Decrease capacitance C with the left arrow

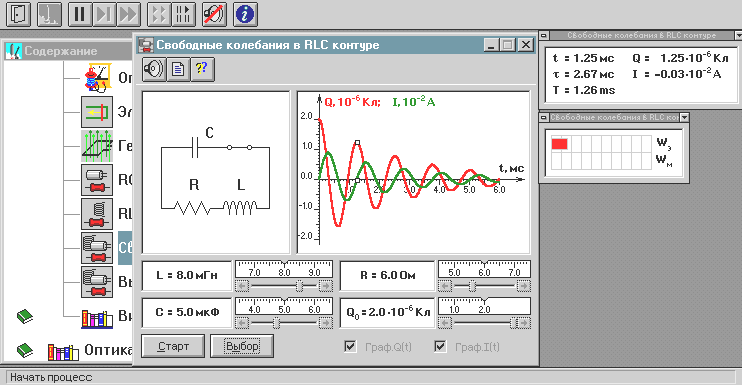(x=242, y=323)
